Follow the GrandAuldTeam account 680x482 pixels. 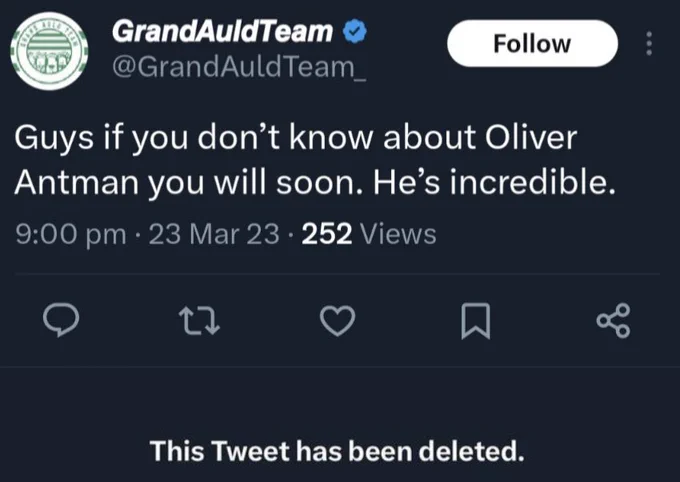pos(533,43)
